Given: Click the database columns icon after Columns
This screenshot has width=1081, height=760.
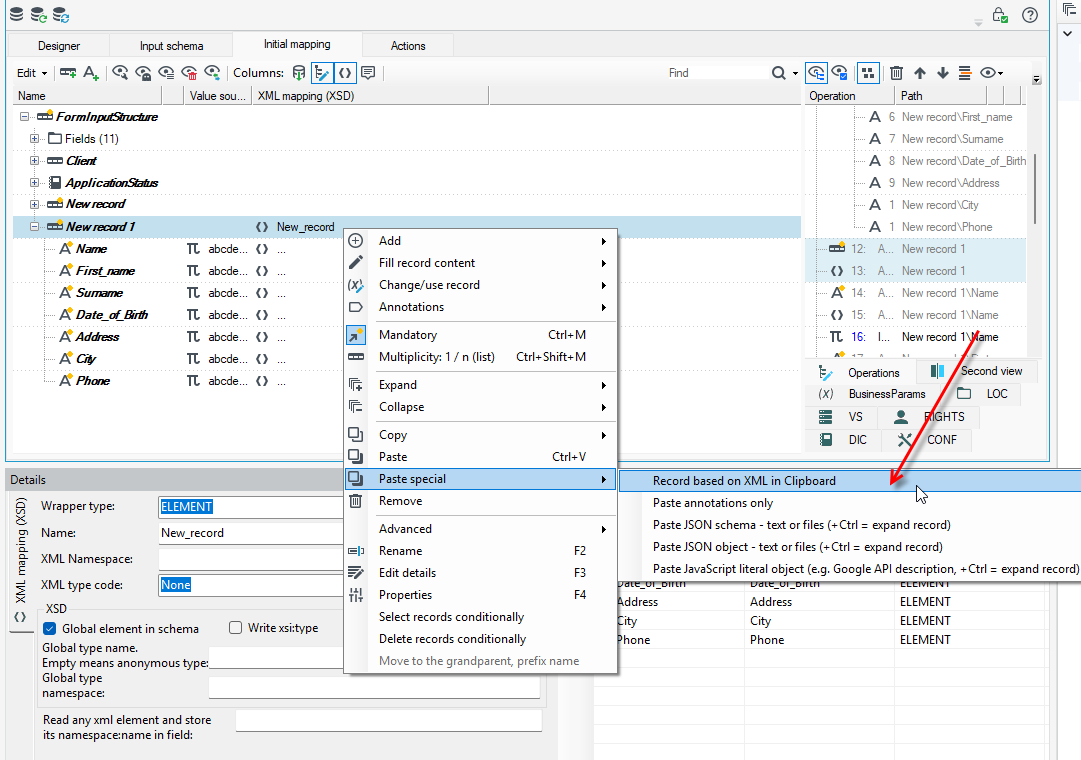Looking at the screenshot, I should click(x=299, y=72).
